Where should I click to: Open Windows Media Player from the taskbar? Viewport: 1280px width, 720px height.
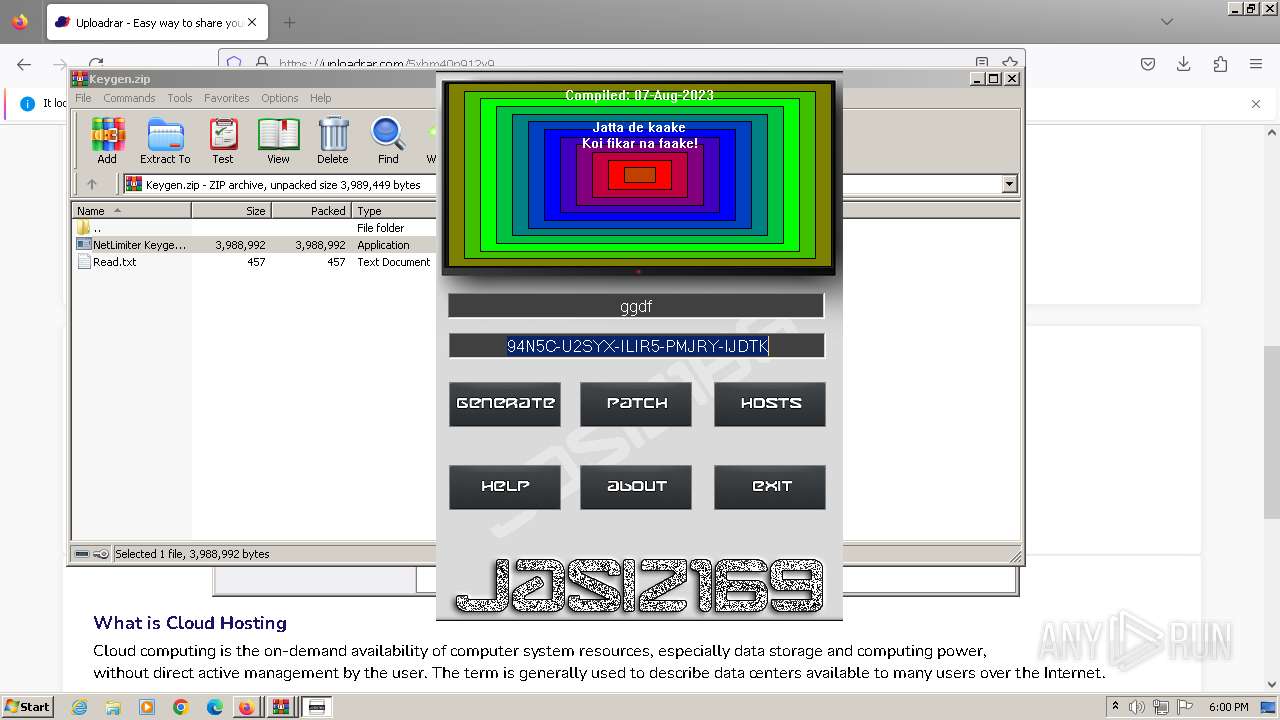(147, 707)
